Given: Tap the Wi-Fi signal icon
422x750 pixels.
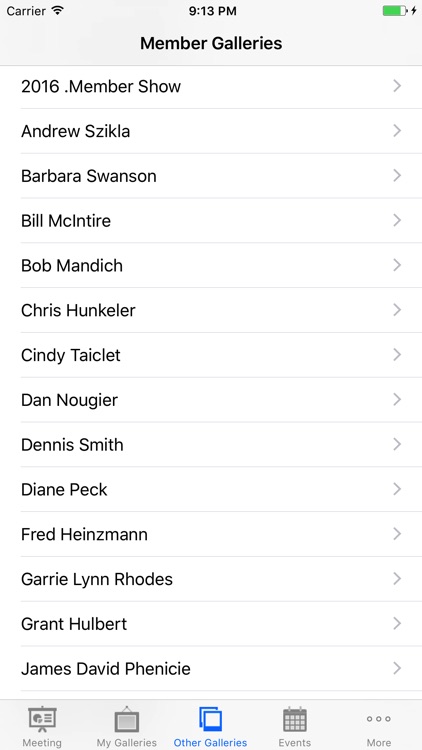Looking at the screenshot, I should [x=57, y=11].
